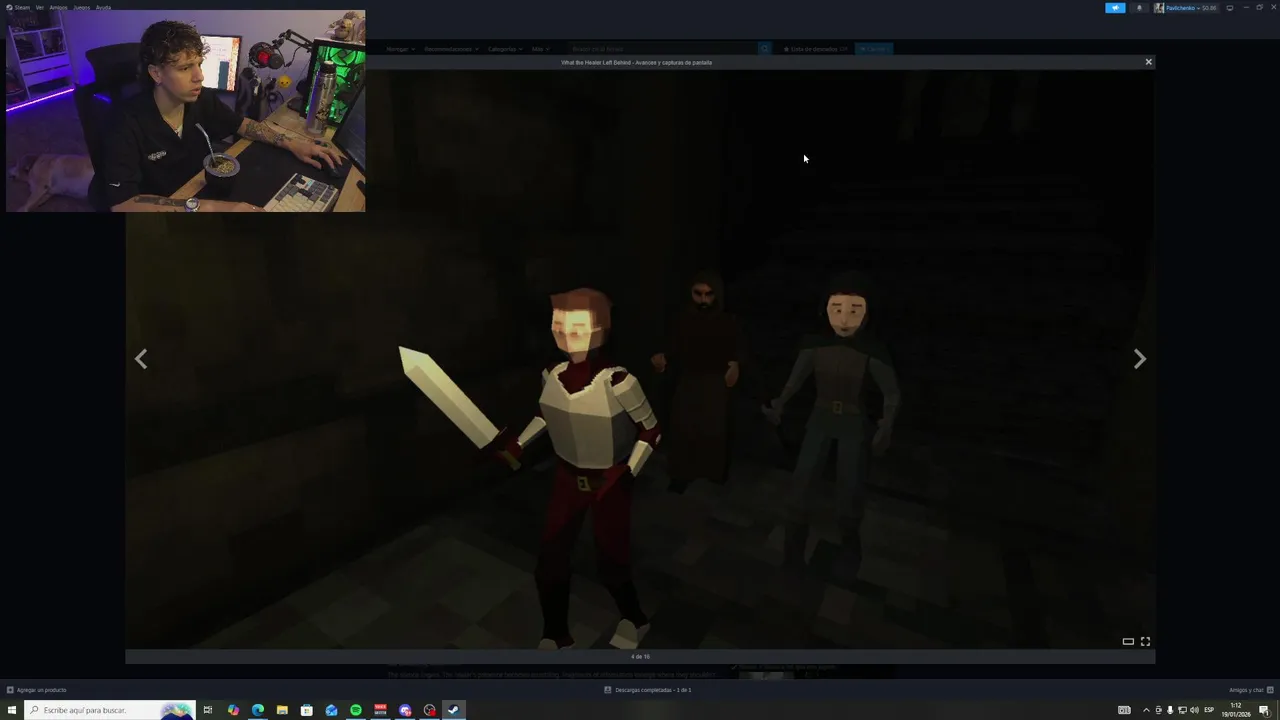Open Steam announcements megaphone button
Viewport: 1280px width, 720px height.
point(1115,8)
